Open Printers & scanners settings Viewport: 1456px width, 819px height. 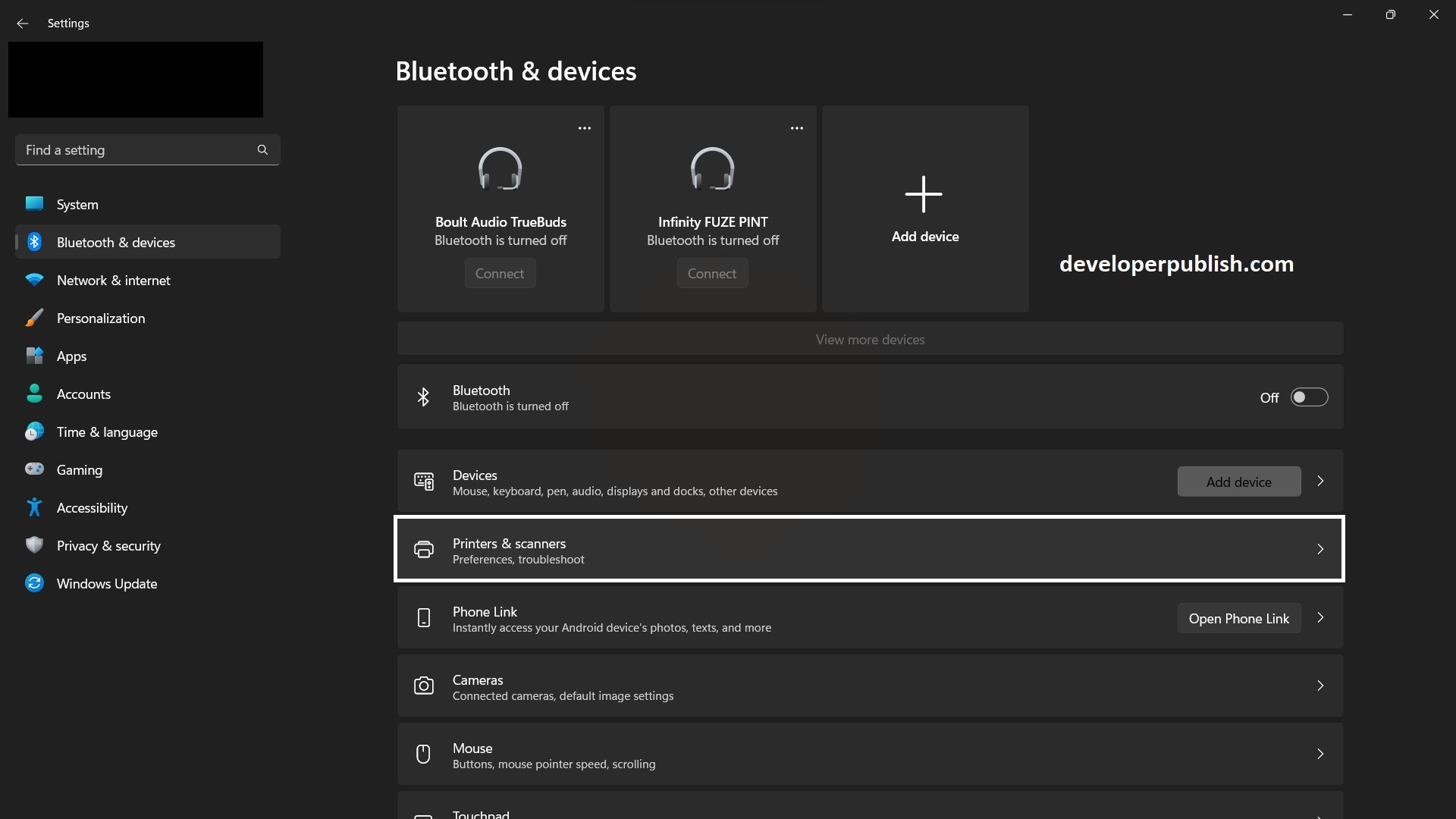point(869,549)
